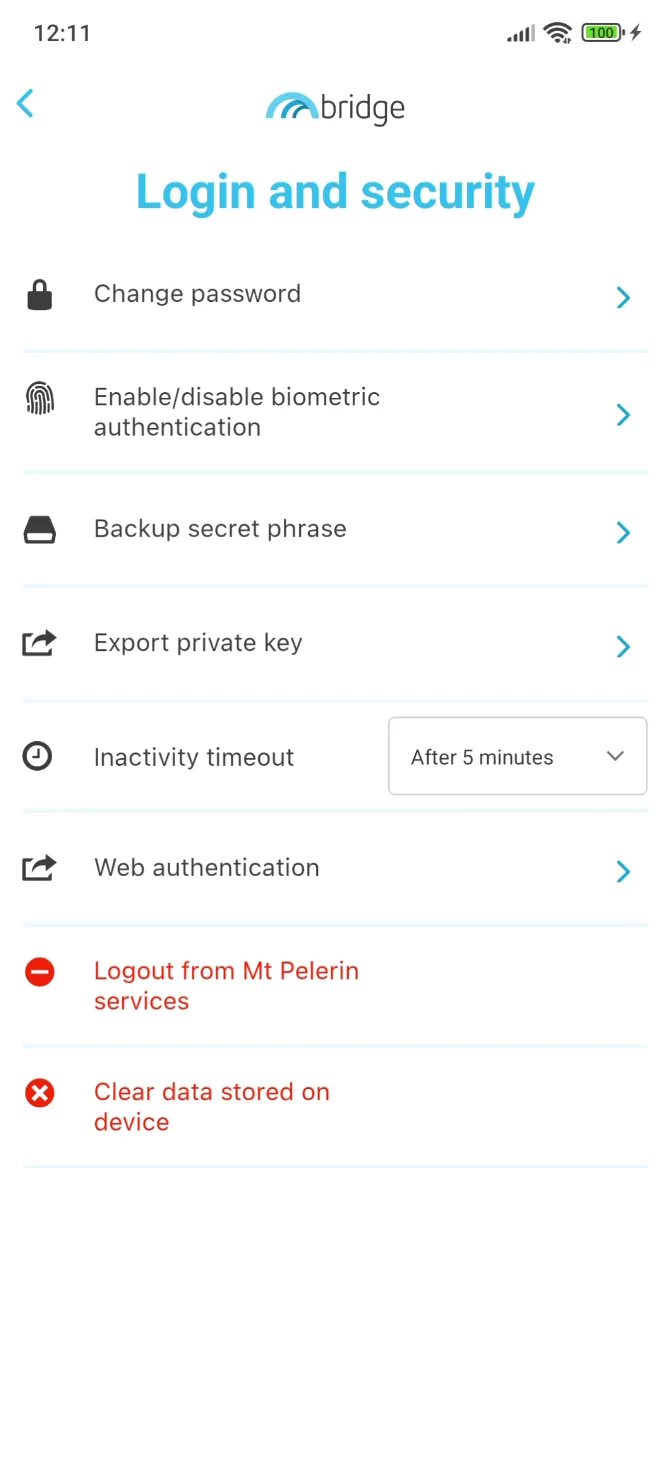The width and height of the screenshot is (664, 1458).
Task: Expand the Backup secret phrase option
Action: (x=622, y=533)
